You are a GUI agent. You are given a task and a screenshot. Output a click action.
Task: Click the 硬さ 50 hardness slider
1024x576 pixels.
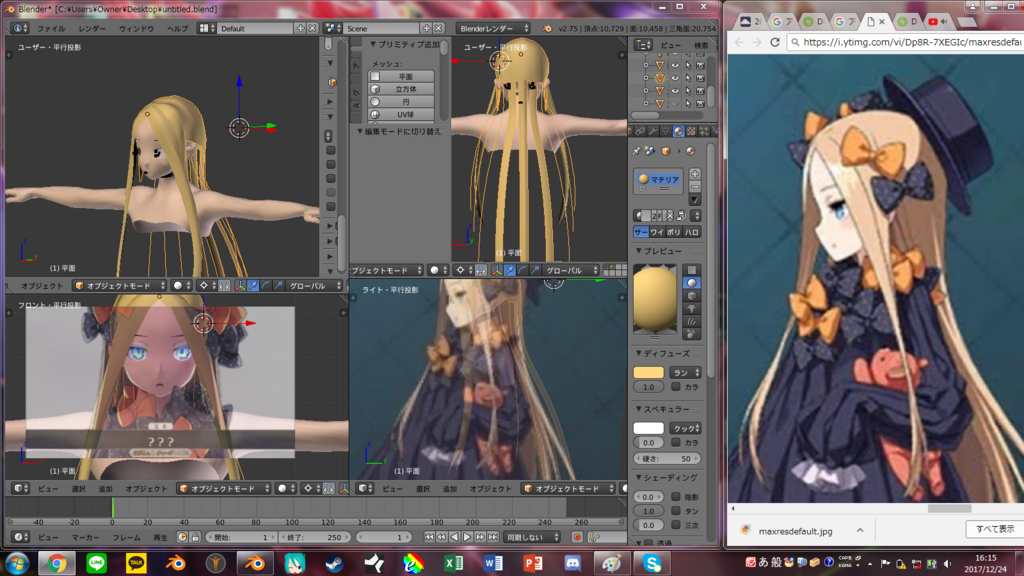click(667, 459)
